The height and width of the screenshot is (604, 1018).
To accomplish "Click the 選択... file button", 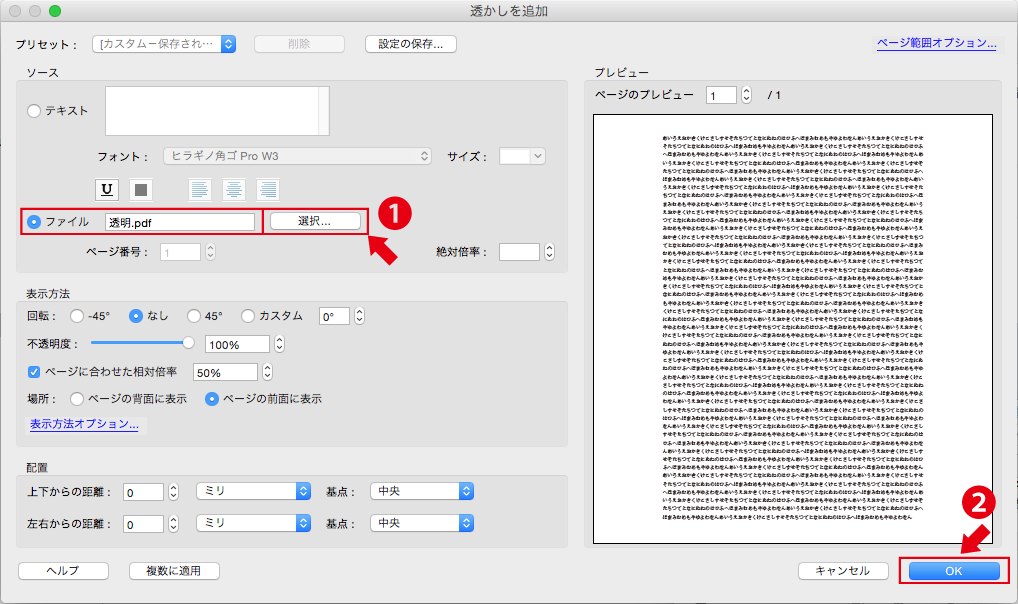I will pyautogui.click(x=314, y=222).
